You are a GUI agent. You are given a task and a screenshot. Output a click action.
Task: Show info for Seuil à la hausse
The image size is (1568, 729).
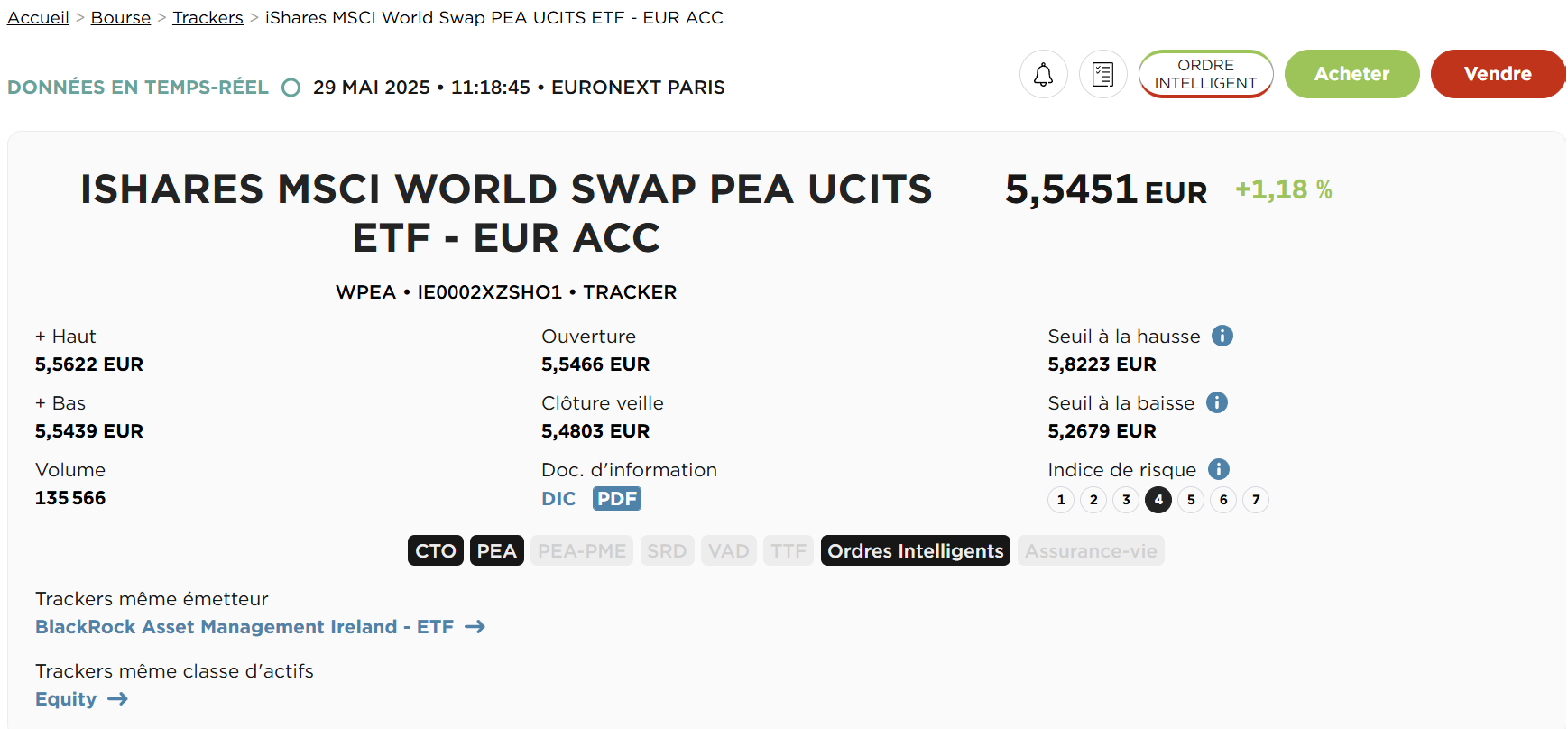pos(1222,336)
